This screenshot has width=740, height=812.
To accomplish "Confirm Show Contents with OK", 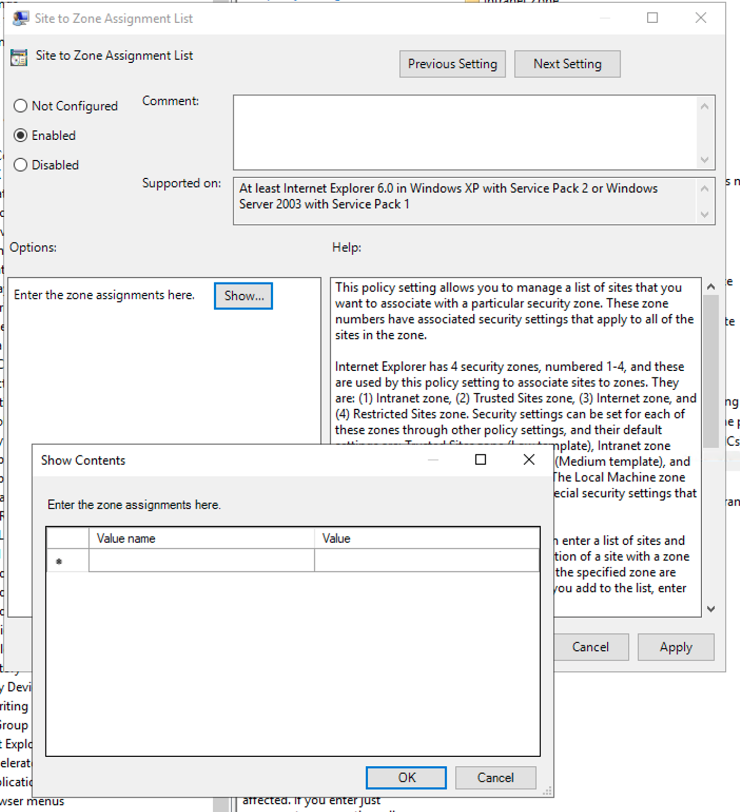I will click(x=406, y=778).
